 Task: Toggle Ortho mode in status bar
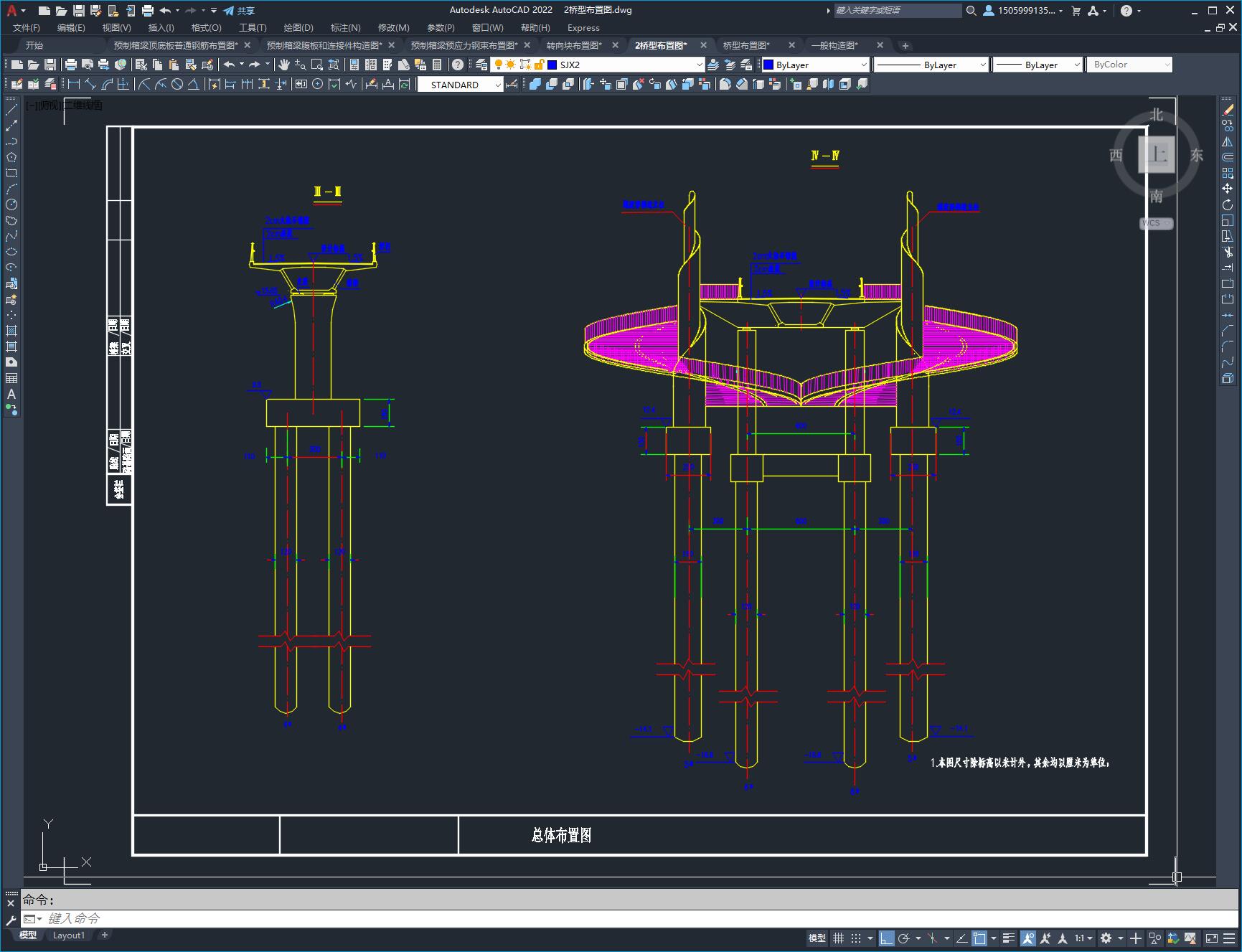[x=887, y=938]
